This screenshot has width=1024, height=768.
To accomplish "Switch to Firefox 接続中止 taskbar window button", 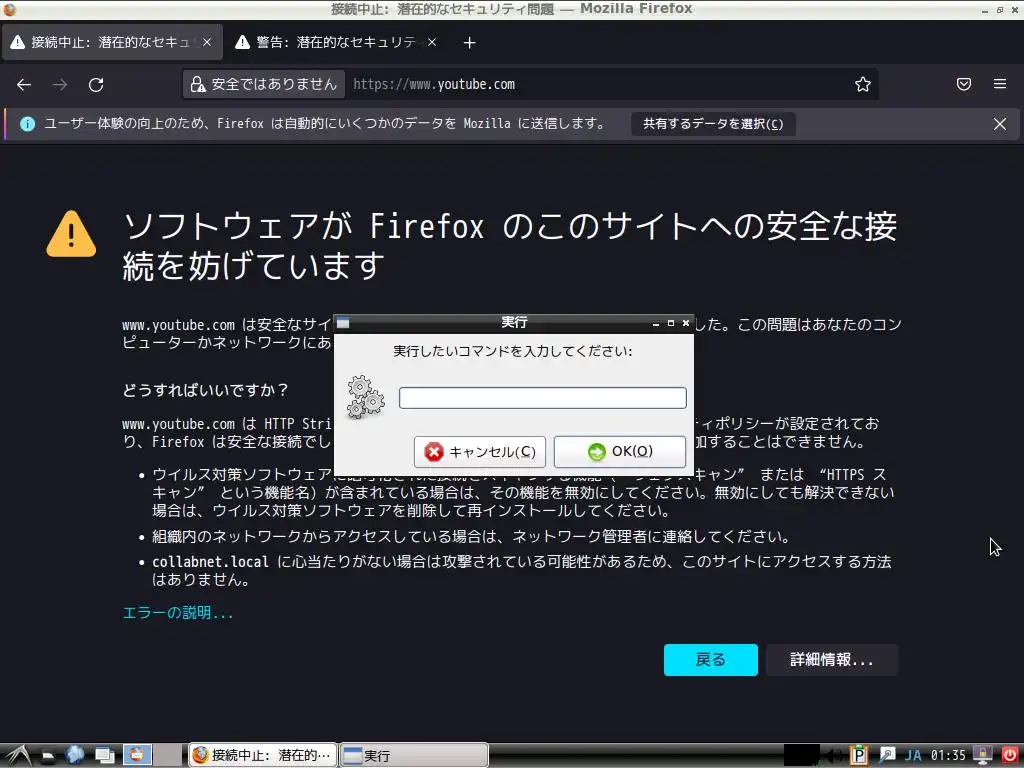I will pyautogui.click(x=263, y=756).
